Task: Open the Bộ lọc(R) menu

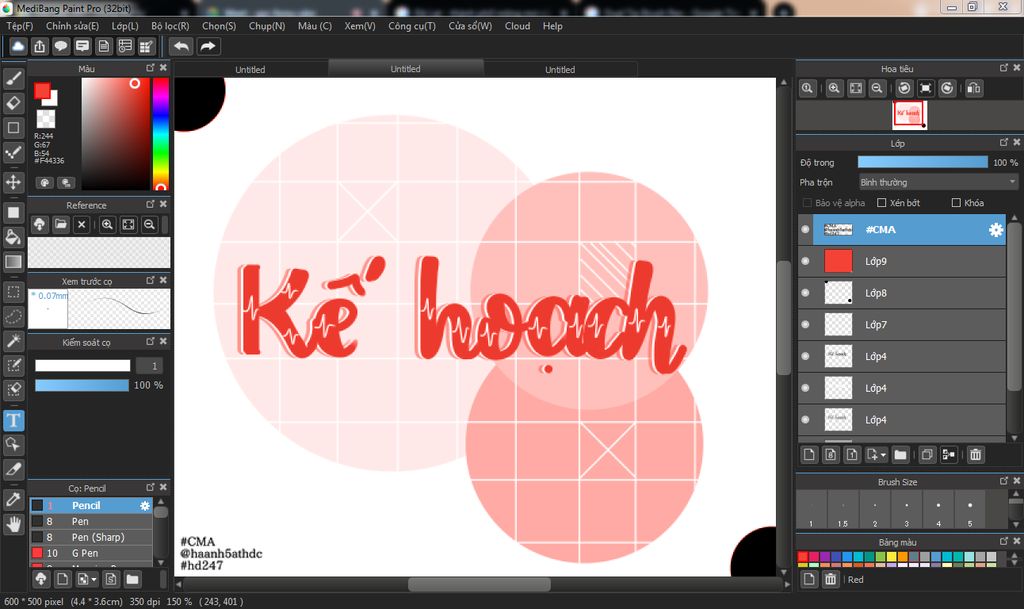Action: 170,26
